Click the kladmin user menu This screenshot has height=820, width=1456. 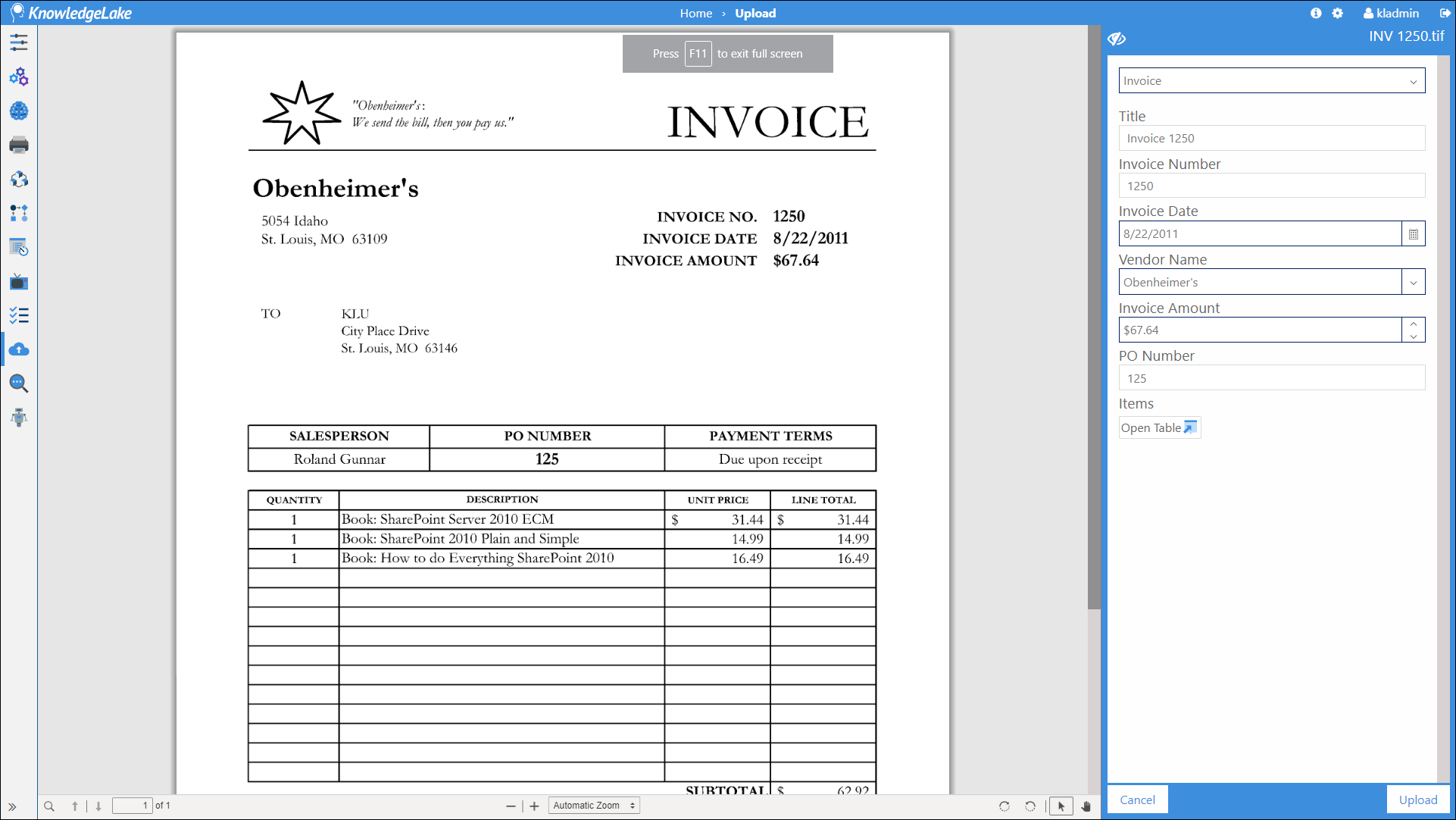[x=1392, y=13]
